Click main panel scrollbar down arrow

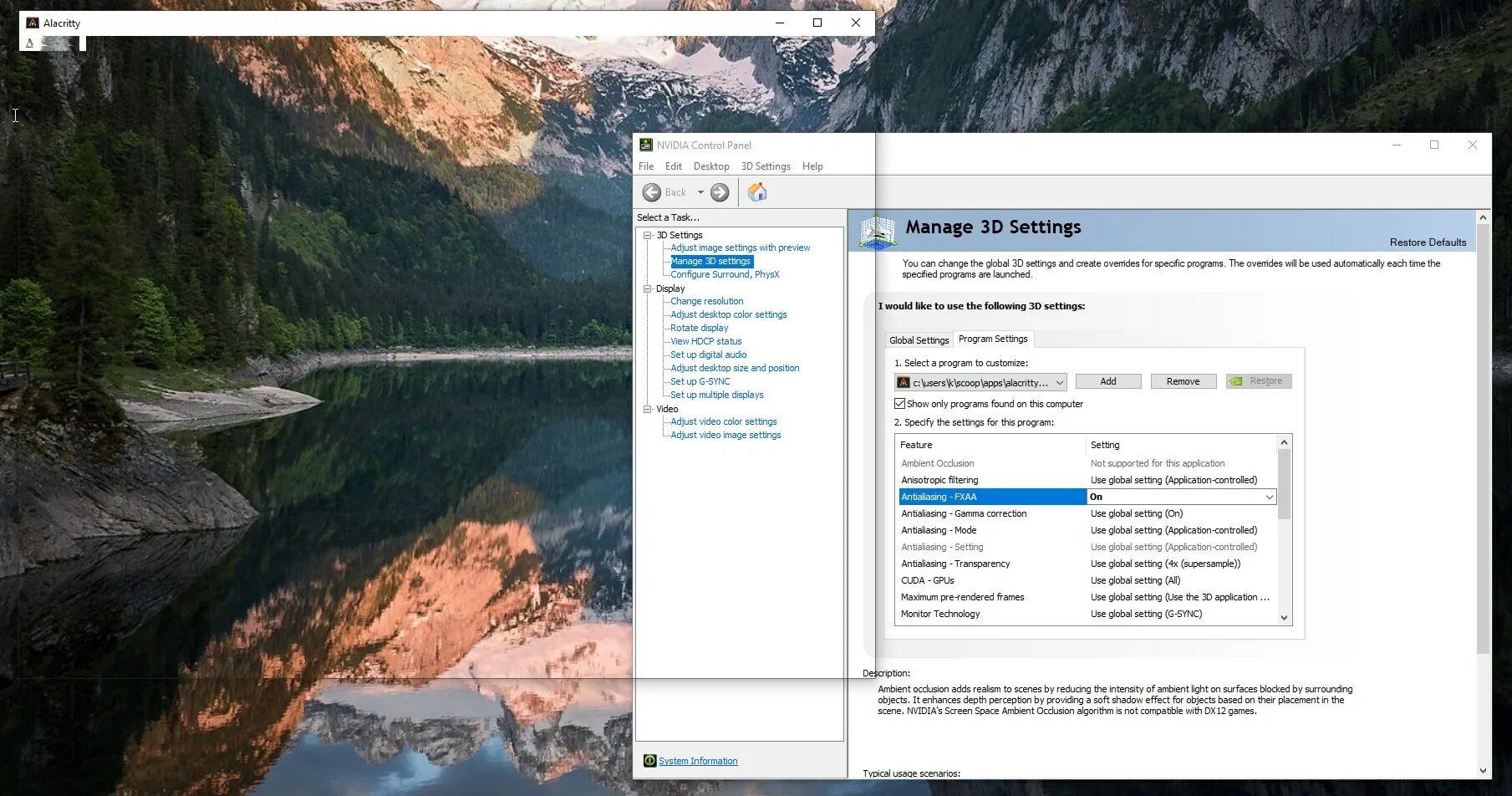tap(1484, 771)
